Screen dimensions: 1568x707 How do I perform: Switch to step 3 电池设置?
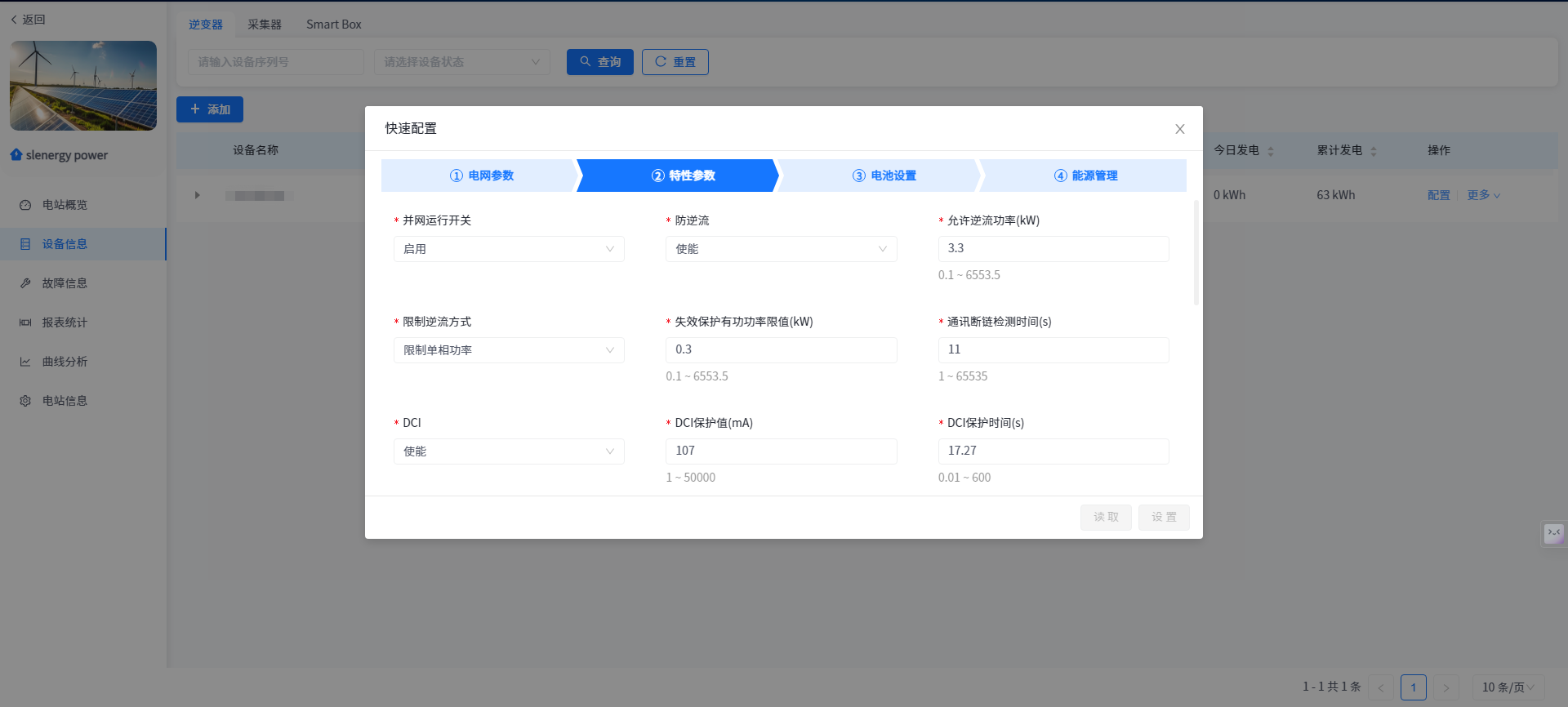[884, 176]
